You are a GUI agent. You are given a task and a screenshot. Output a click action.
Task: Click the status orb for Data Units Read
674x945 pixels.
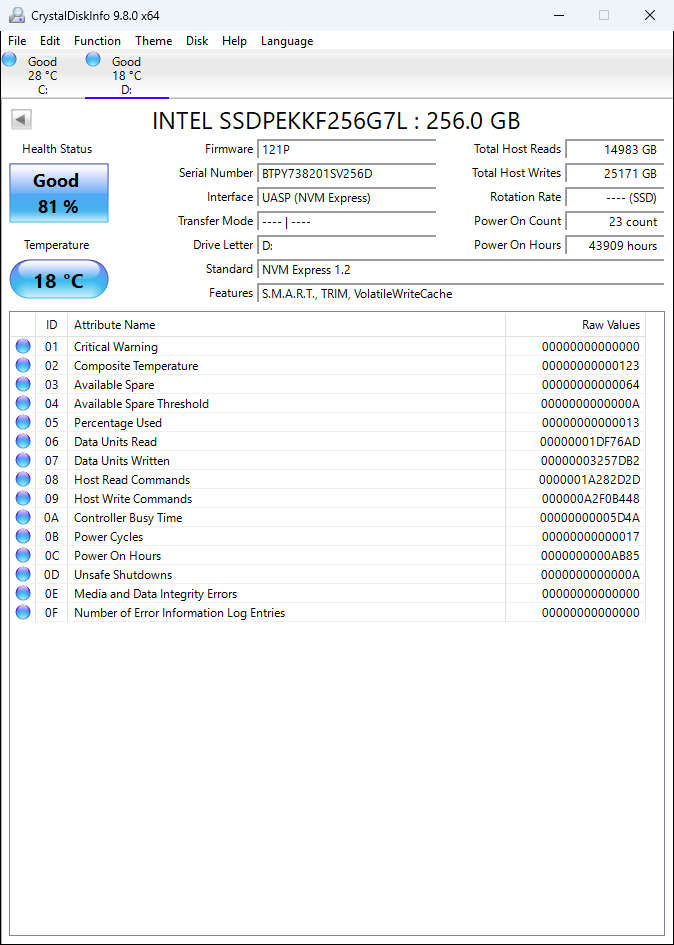click(x=23, y=441)
